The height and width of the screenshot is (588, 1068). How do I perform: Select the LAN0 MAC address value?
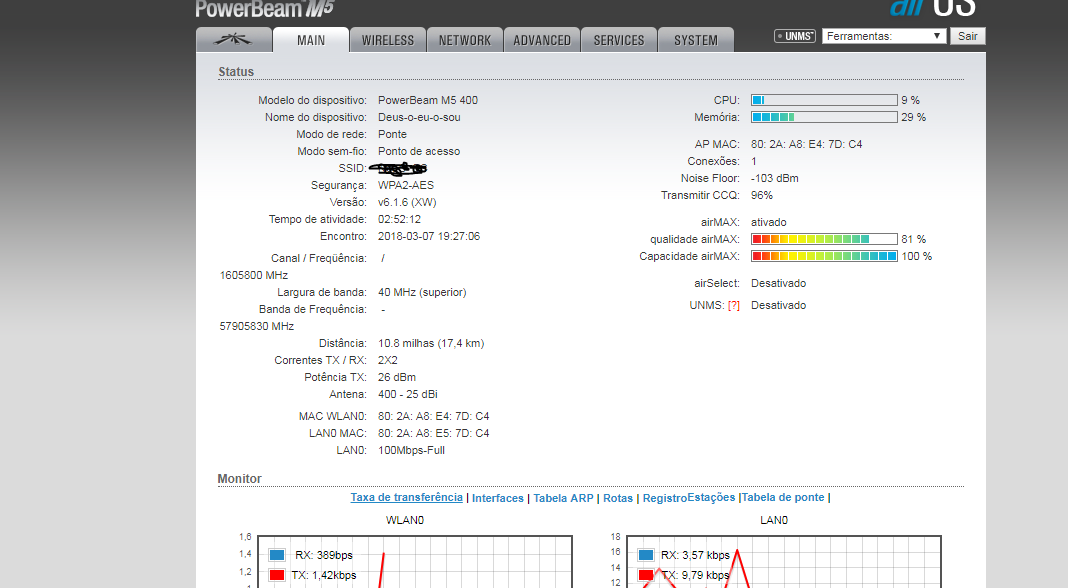433,433
